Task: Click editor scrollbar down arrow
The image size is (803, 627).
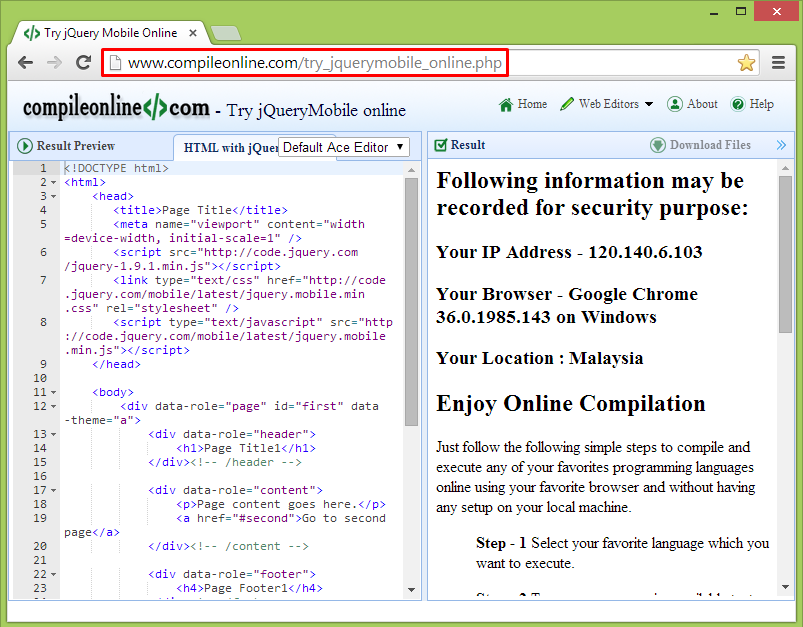Action: click(x=411, y=590)
